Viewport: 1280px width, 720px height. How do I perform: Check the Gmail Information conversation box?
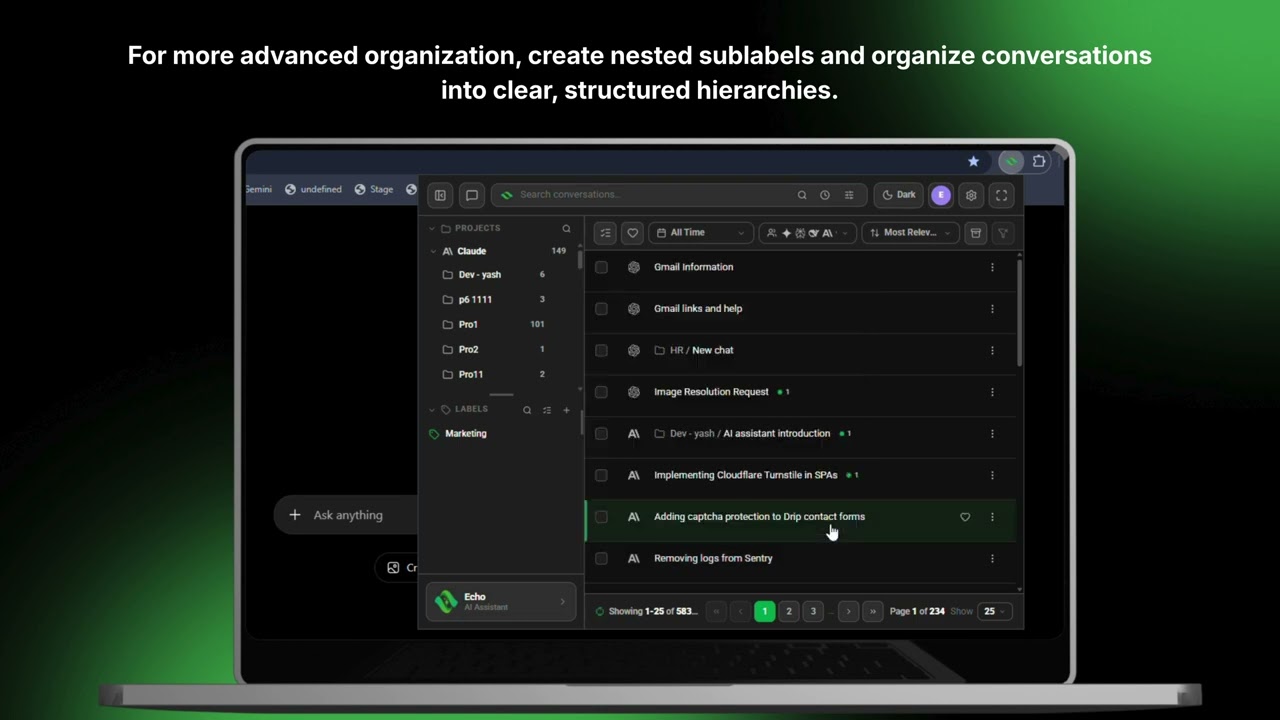pos(601,267)
